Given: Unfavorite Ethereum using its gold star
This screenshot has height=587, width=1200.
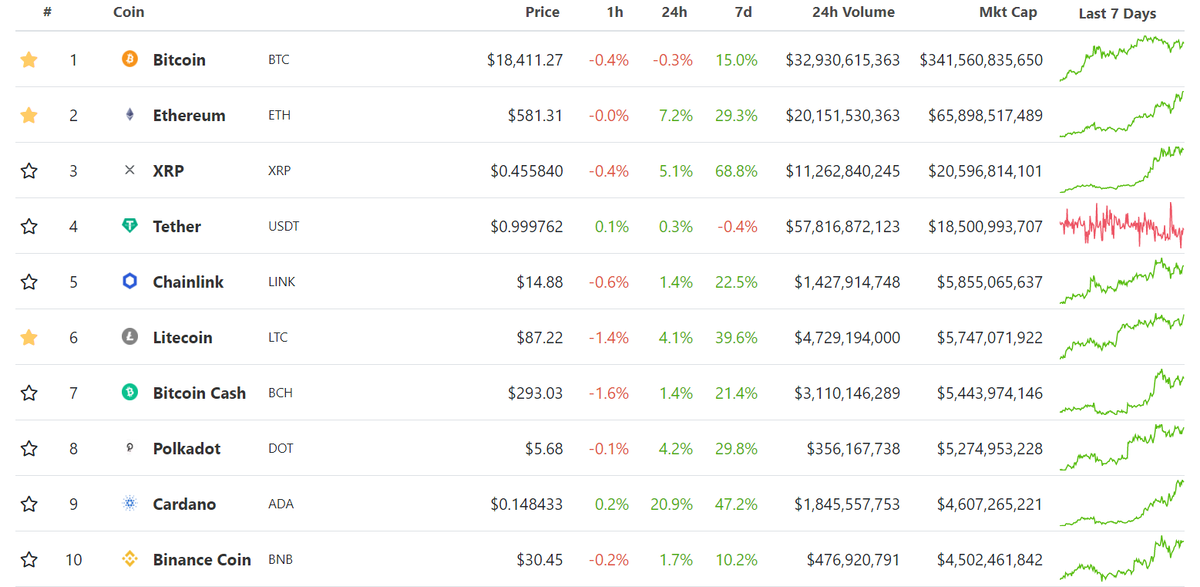Looking at the screenshot, I should 29,115.
